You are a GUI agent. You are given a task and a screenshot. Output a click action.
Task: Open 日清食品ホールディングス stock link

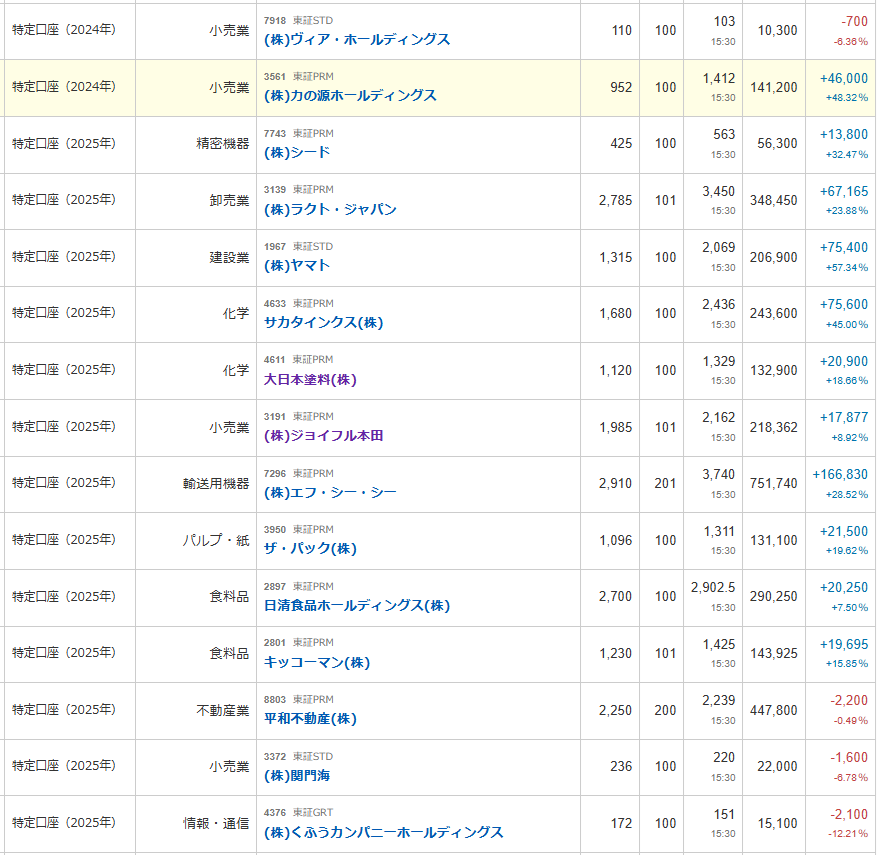pos(357,605)
